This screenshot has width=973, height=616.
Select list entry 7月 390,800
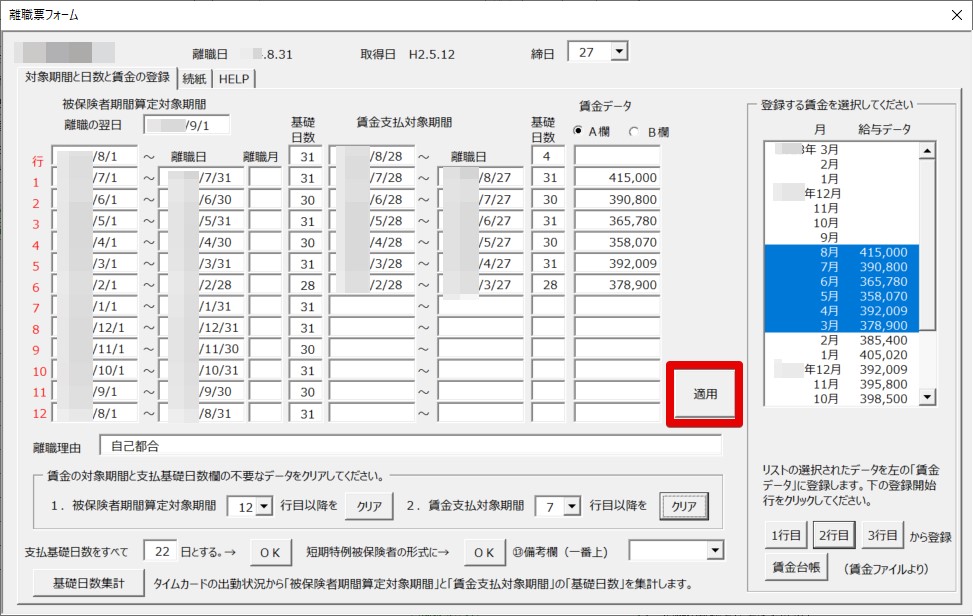tap(841, 267)
